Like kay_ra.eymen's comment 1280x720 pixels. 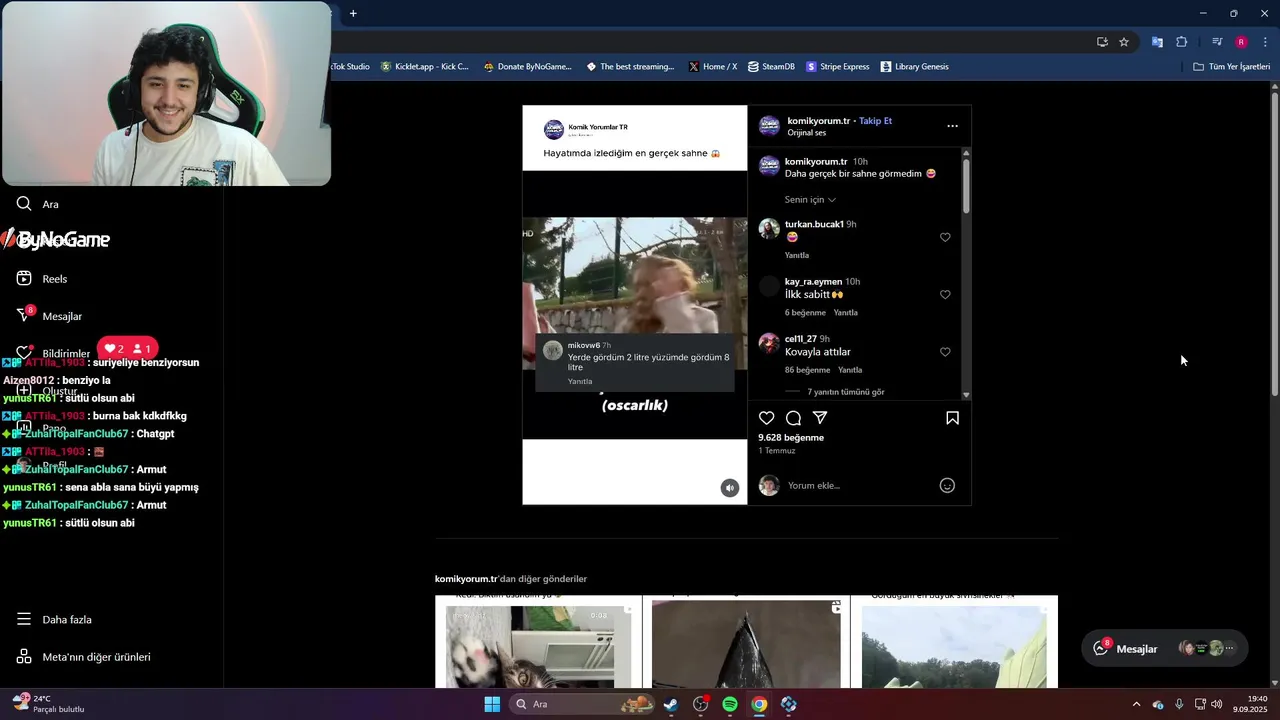pos(945,294)
